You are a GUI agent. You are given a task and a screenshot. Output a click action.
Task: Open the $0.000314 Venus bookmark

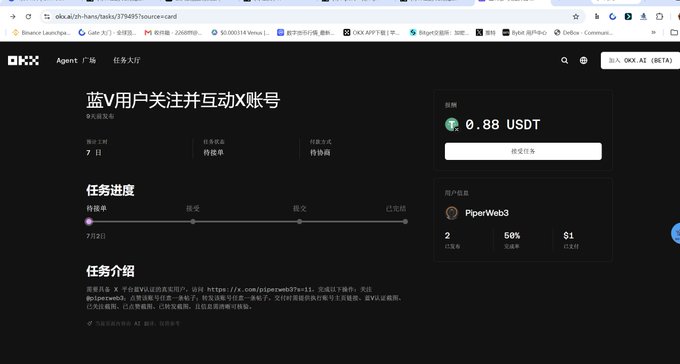(x=240, y=33)
